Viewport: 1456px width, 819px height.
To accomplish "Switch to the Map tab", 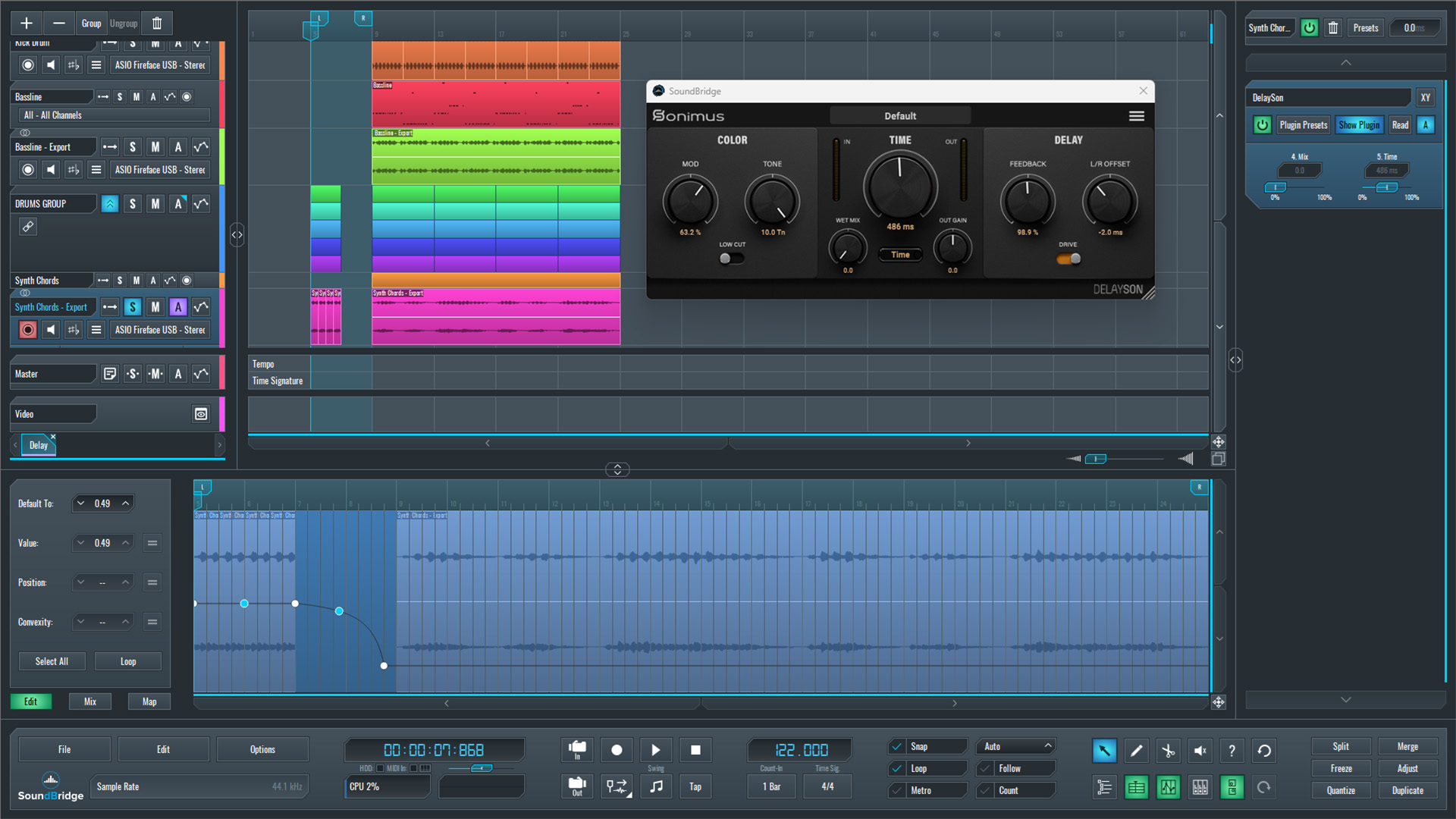I will point(149,702).
